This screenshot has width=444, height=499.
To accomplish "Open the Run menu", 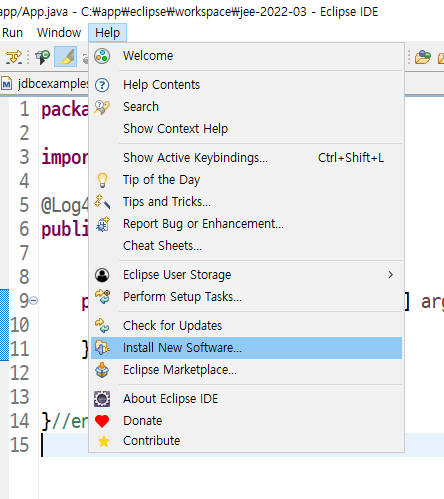I will tap(12, 33).
